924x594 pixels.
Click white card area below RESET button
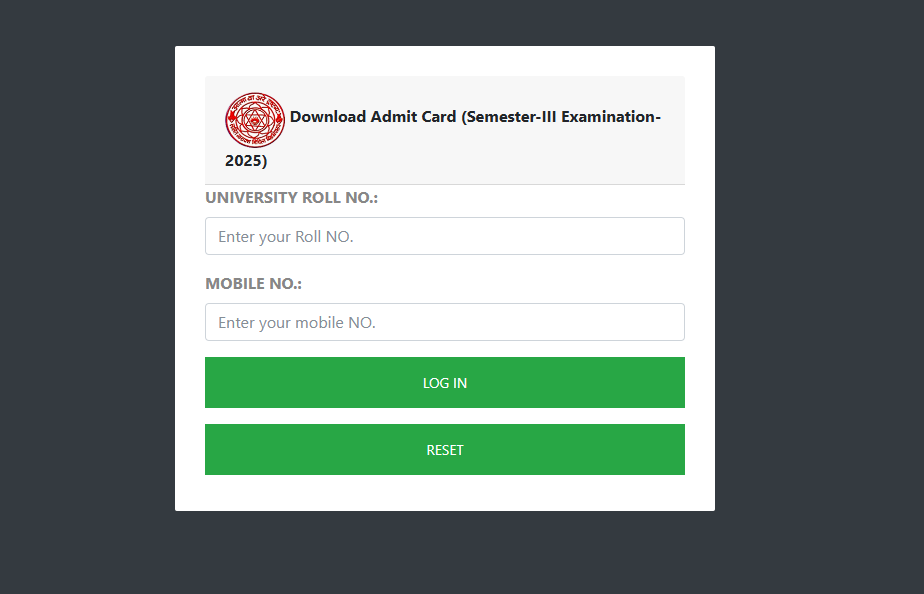[444, 493]
